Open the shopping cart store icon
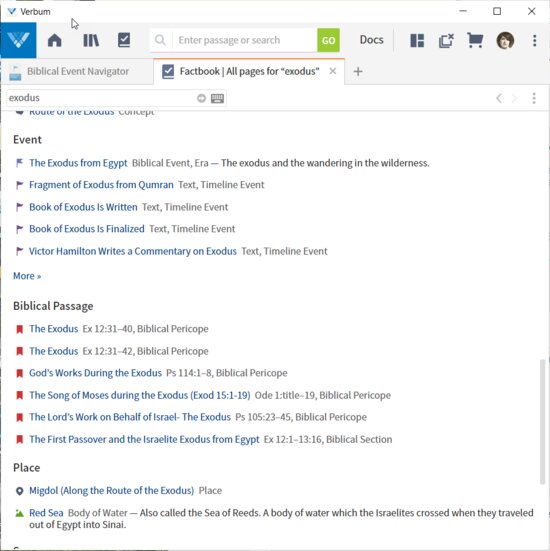The height and width of the screenshot is (551, 550). click(x=475, y=40)
